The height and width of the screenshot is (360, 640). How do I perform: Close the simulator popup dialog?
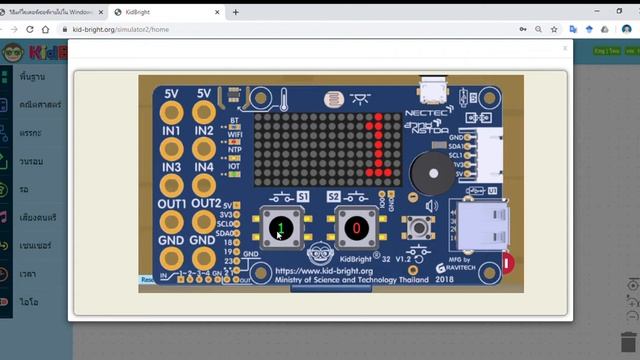(x=565, y=48)
